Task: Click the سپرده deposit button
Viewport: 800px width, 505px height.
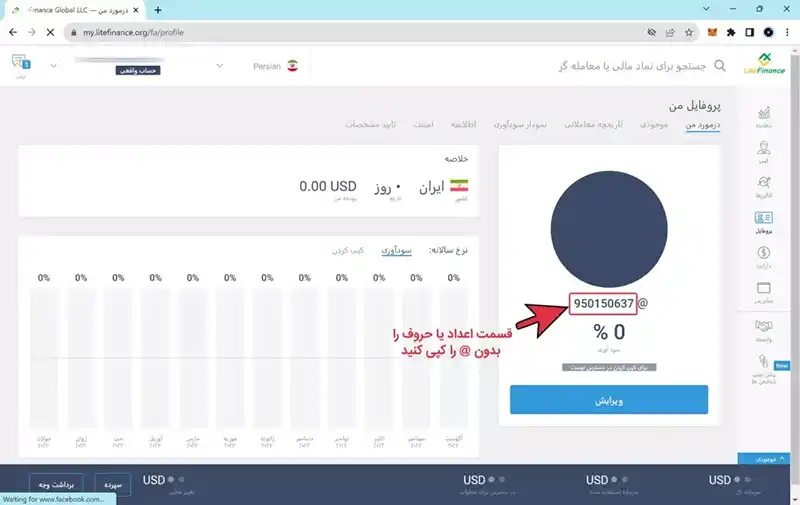Action: coord(112,485)
